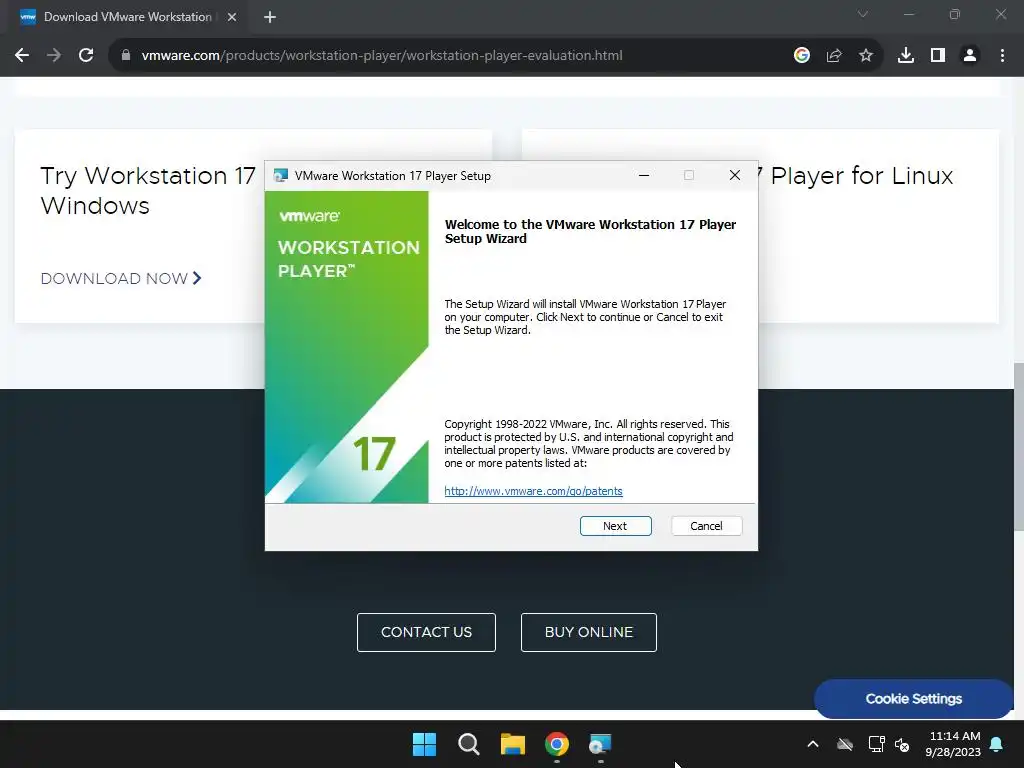Open the Windows Start menu
This screenshot has height=768, width=1024.
point(424,744)
